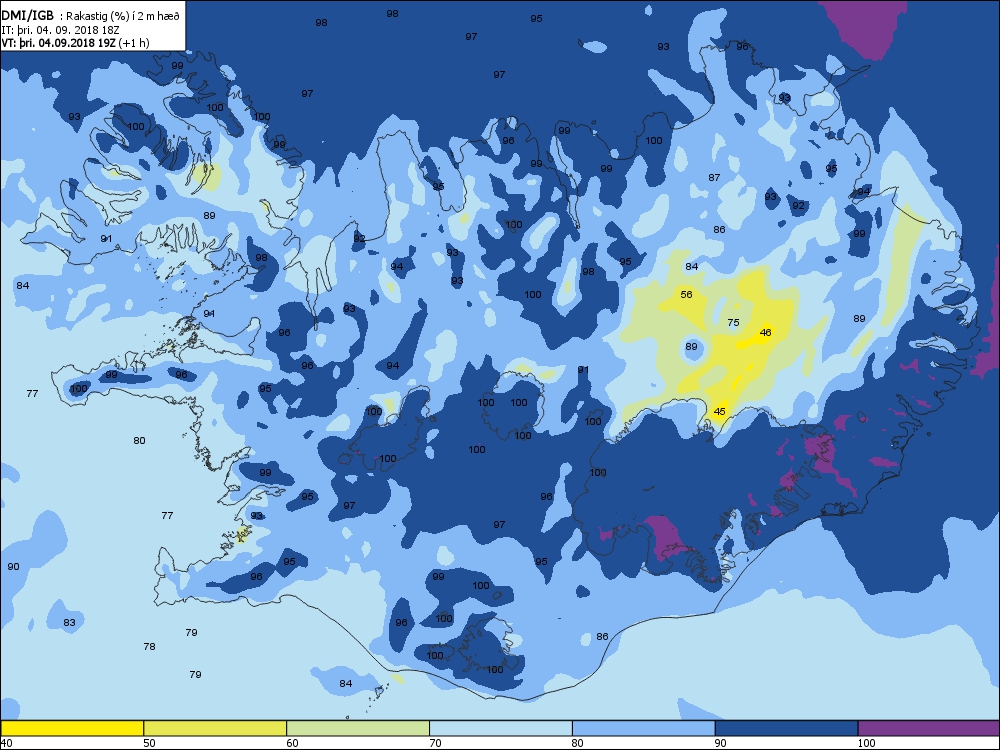Click the 'IT: þri. 04. 09. 2018 18Z' line
This screenshot has height=750, width=1000.
tap(61, 30)
